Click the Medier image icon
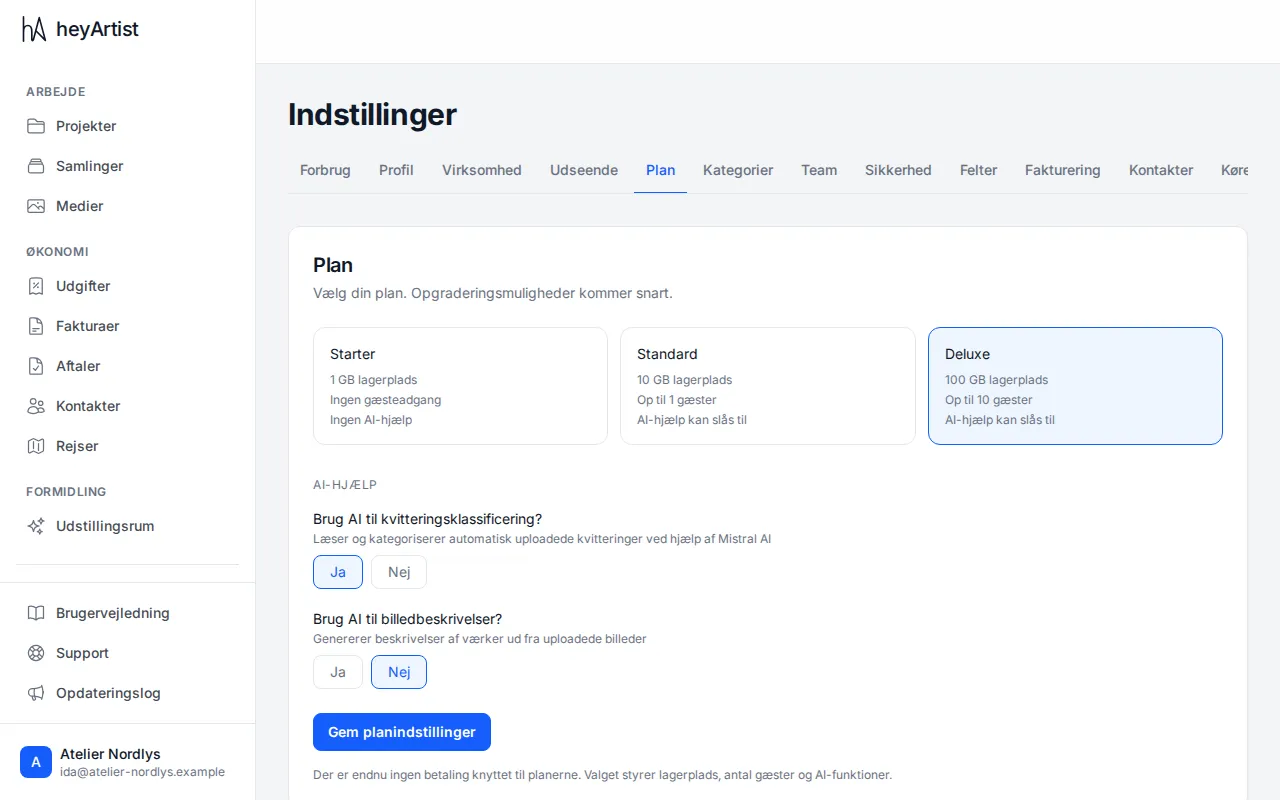The height and width of the screenshot is (800, 1280). pos(36,206)
